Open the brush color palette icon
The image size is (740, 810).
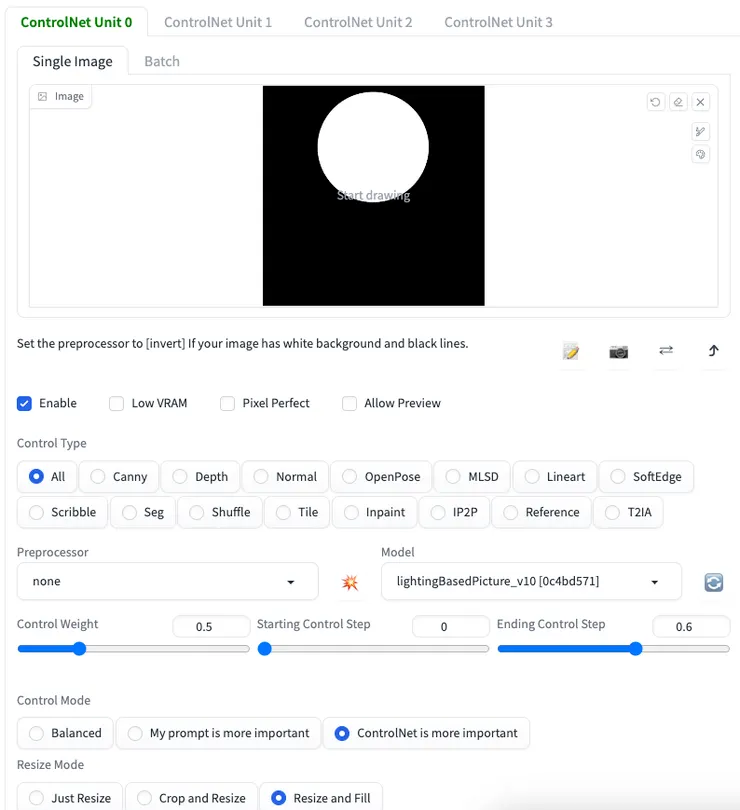pos(700,154)
